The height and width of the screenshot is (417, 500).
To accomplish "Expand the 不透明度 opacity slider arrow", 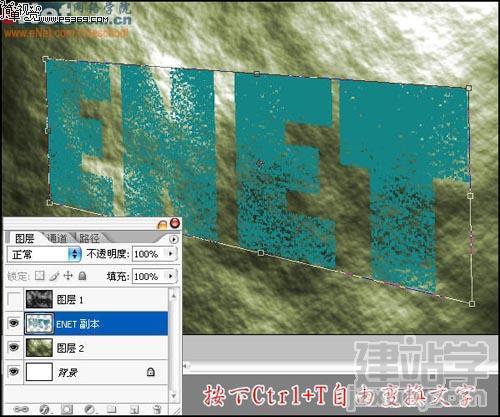I will pyautogui.click(x=171, y=254).
